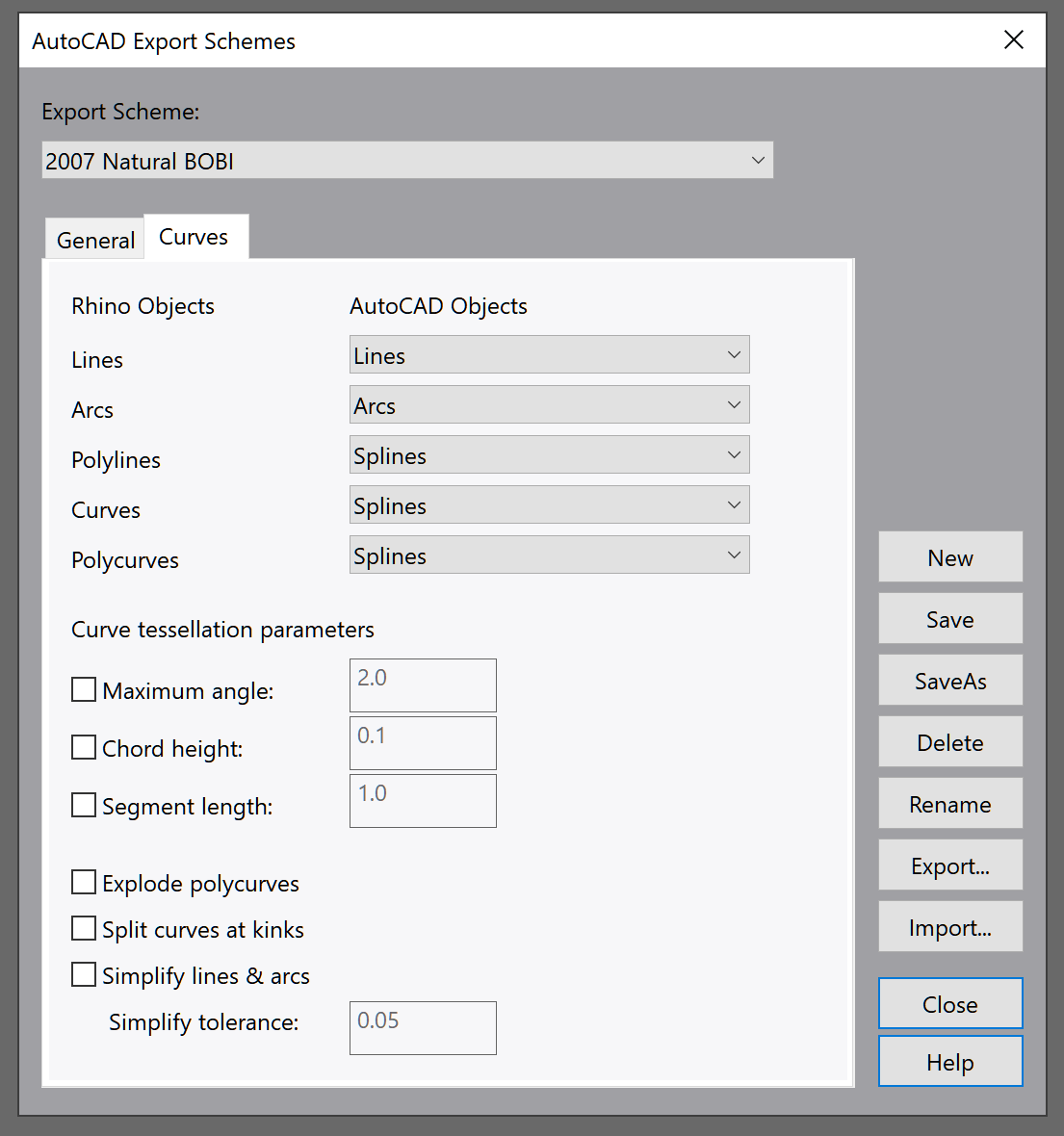
Task: Rename the export scheme
Action: tap(950, 804)
